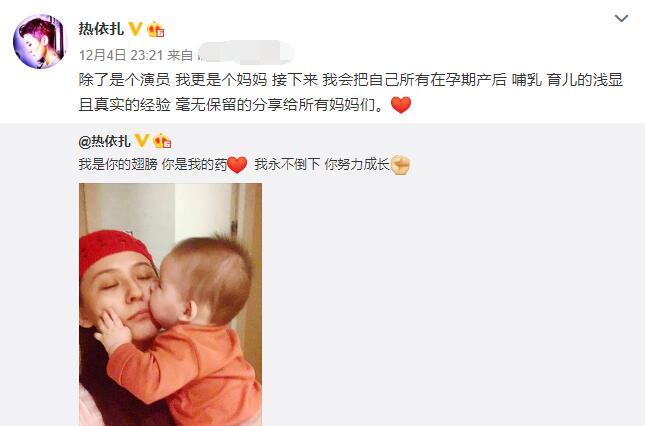Expand the post options chevron menu
The image size is (645, 426).
coord(621,19)
